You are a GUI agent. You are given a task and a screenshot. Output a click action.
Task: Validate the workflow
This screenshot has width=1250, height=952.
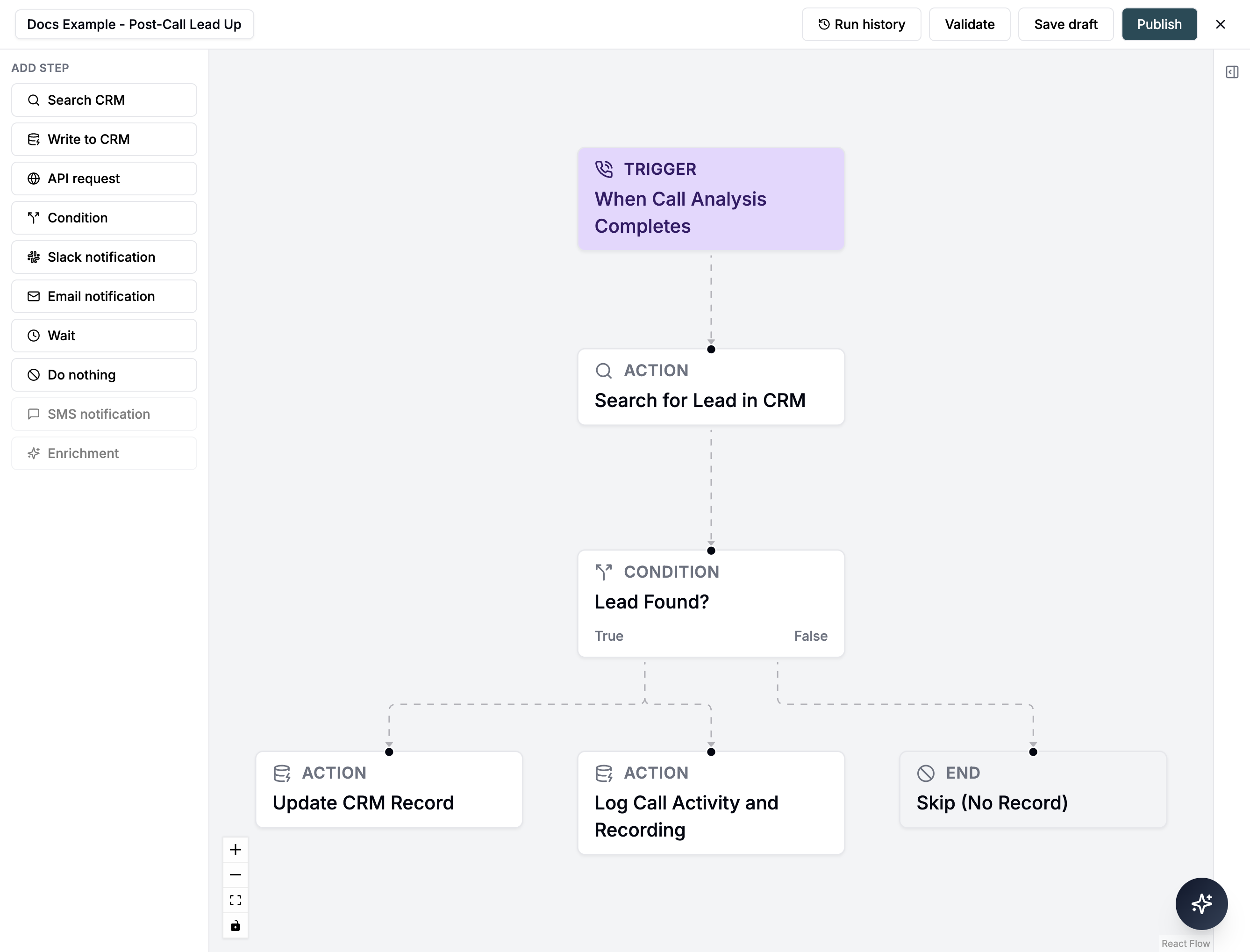[970, 24]
